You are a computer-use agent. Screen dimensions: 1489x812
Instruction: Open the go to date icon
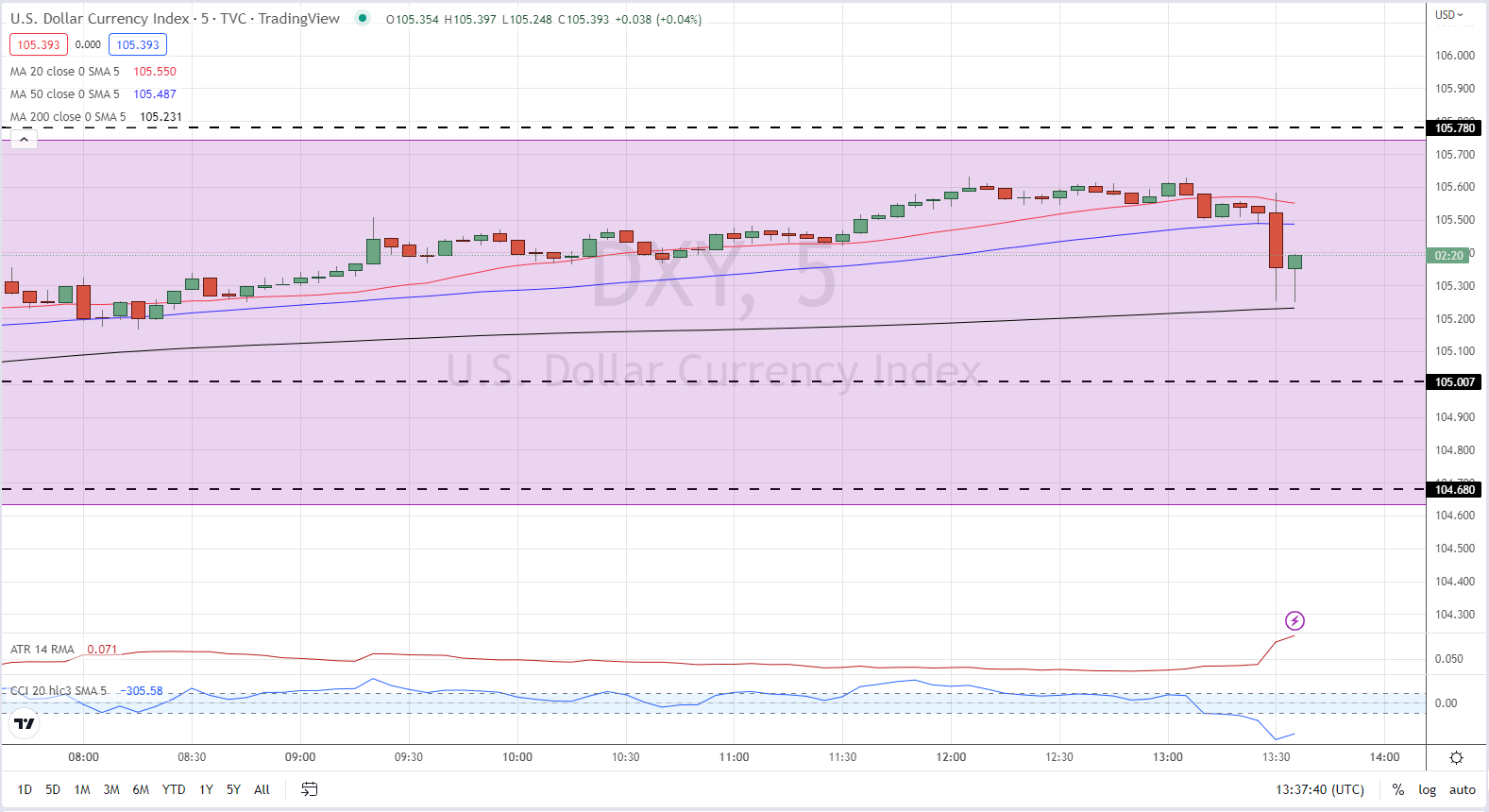(309, 789)
